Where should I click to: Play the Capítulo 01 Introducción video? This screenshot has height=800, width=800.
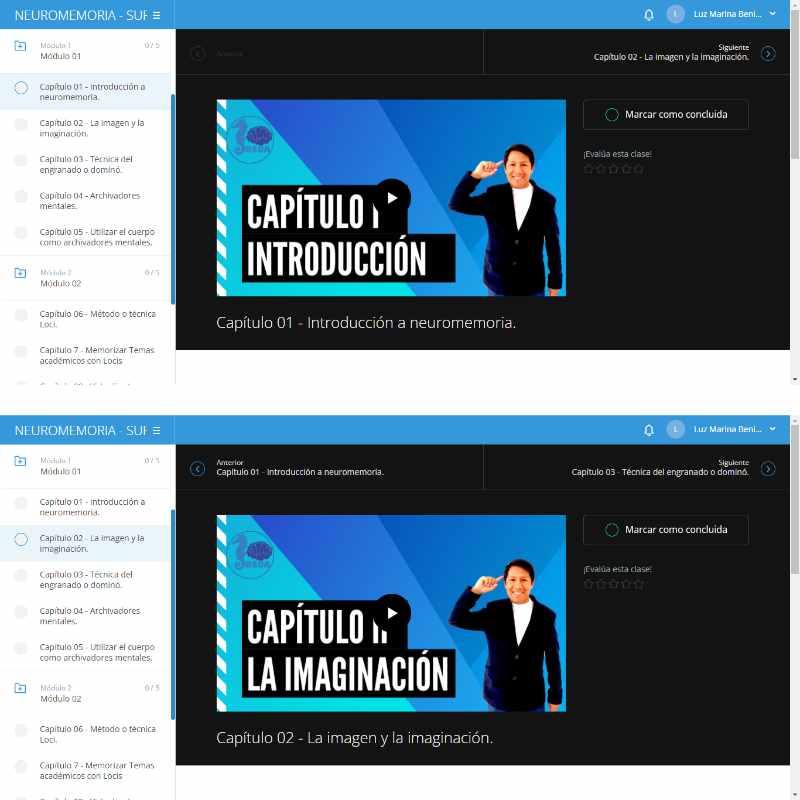pyautogui.click(x=392, y=197)
